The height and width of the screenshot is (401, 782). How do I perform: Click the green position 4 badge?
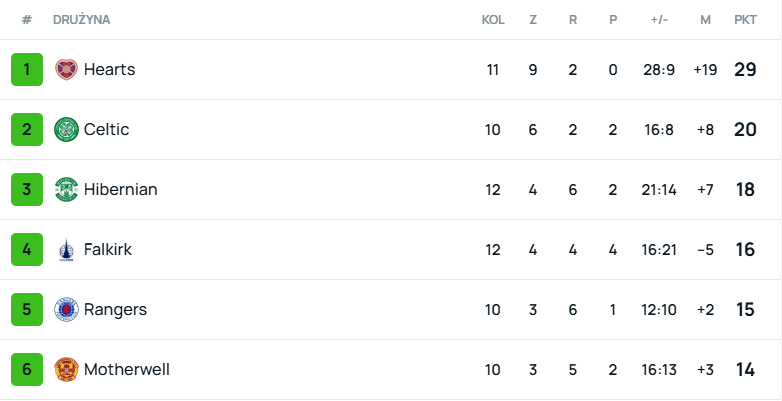27,250
